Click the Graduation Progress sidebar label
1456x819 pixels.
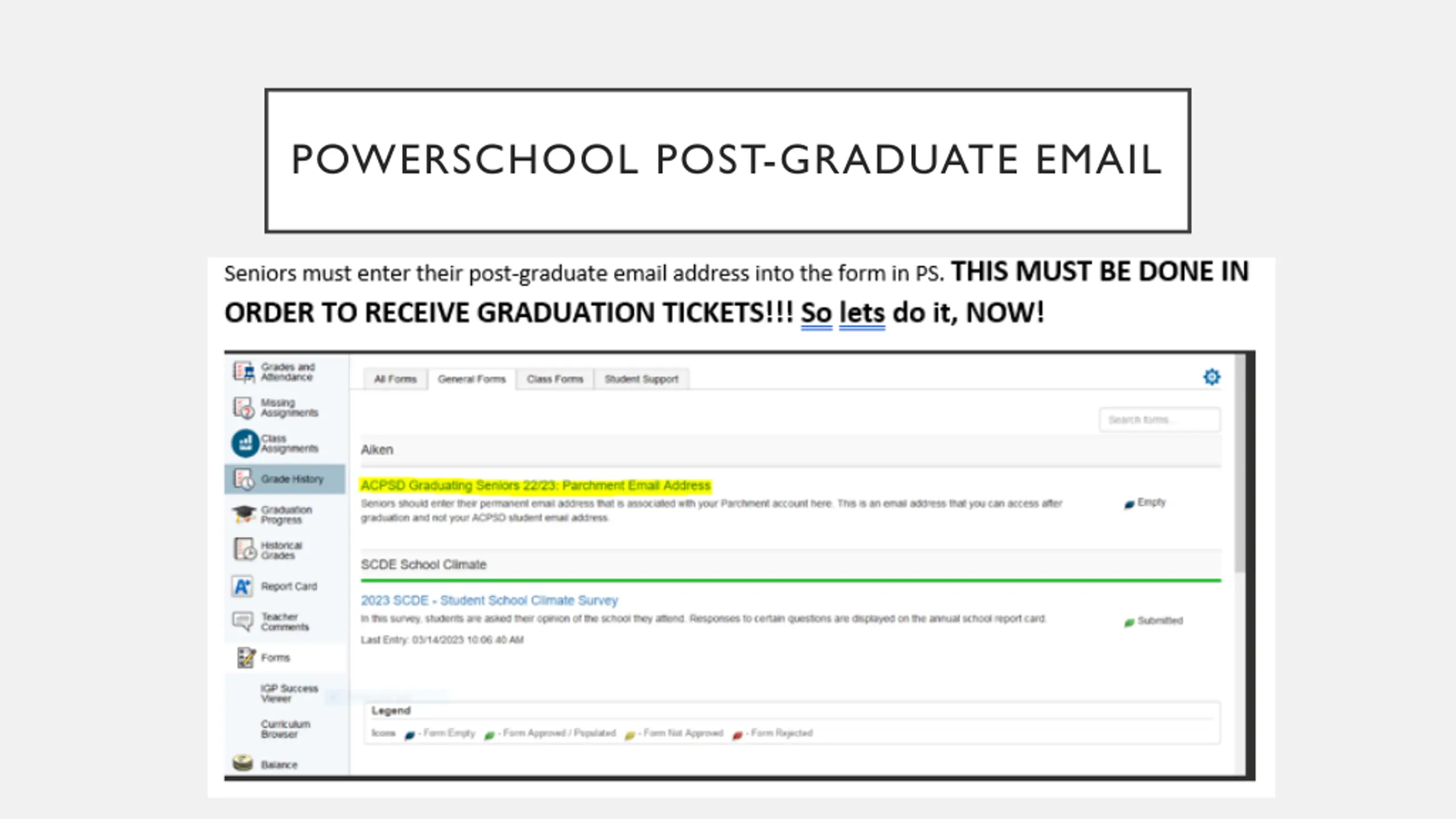point(286,515)
